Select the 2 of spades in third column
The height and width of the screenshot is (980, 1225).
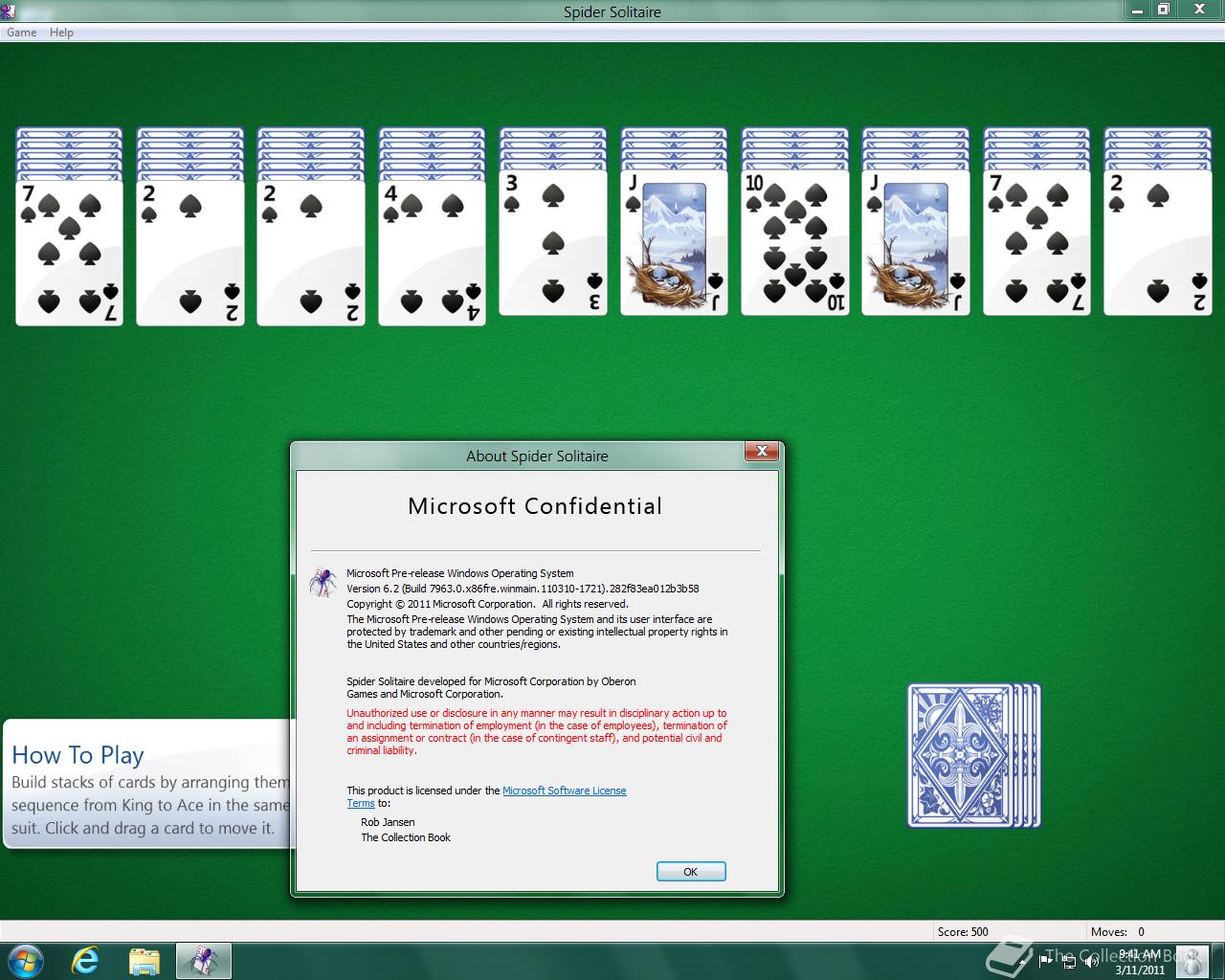tap(311, 253)
